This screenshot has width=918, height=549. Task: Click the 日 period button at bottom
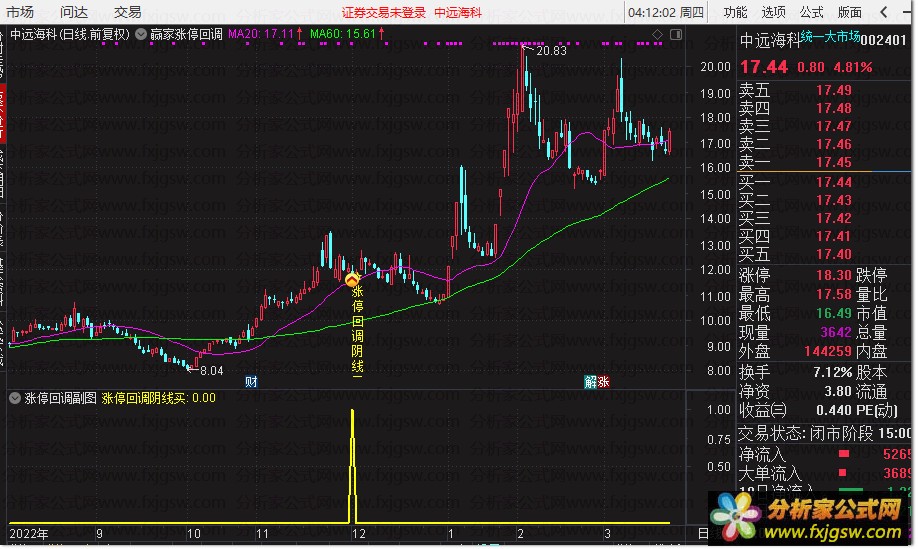tap(703, 534)
